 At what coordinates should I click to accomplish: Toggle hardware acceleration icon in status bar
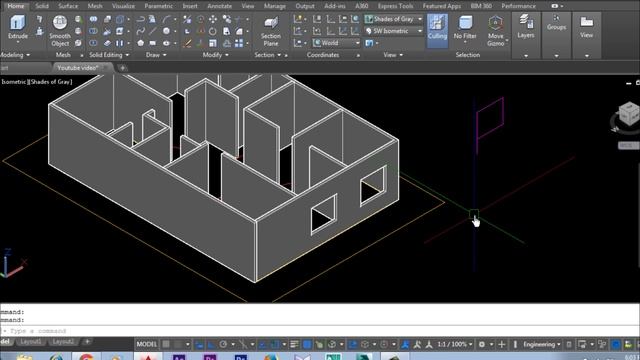point(616,344)
